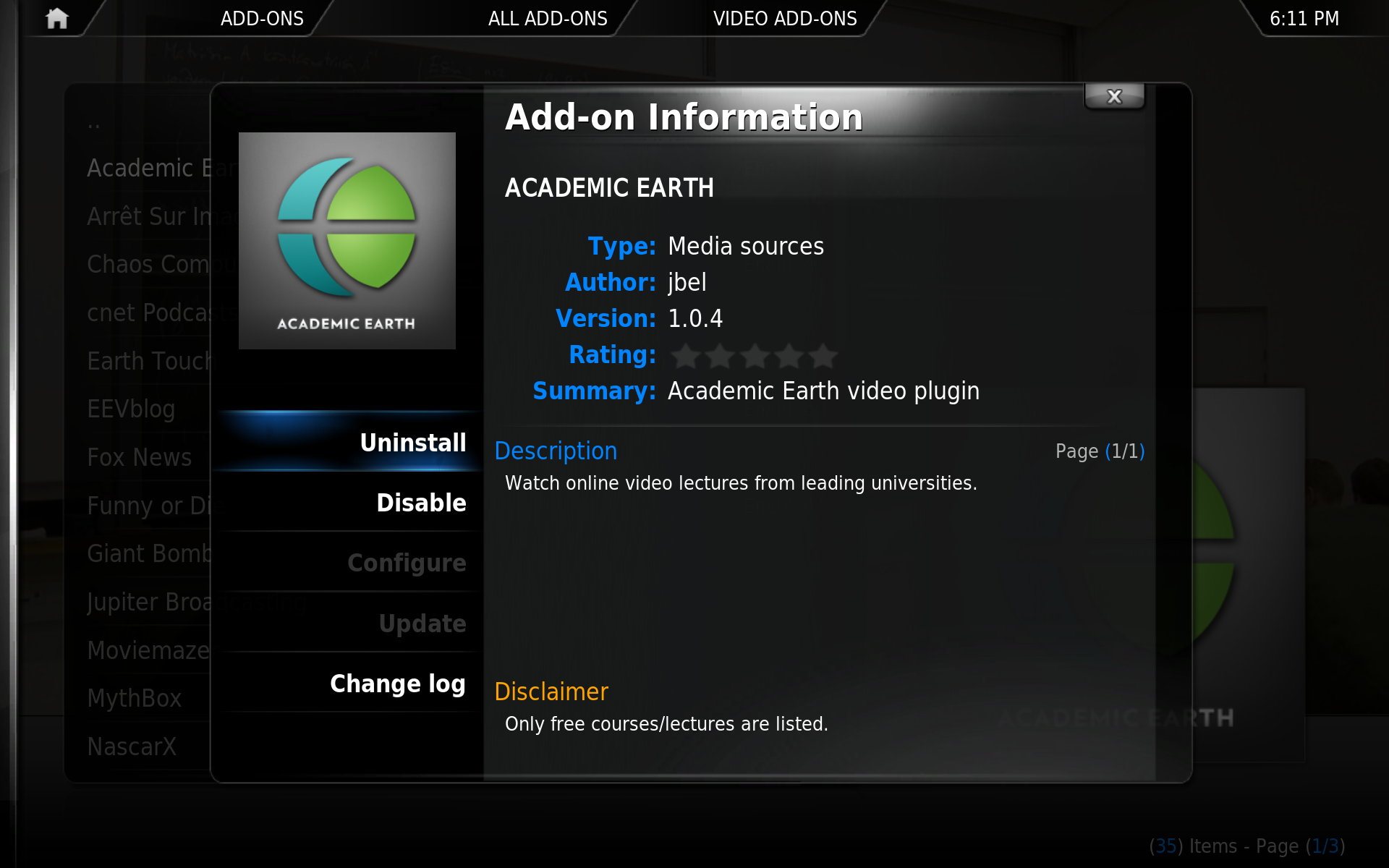This screenshot has width=1389, height=868.
Task: Click the Academic Earth logo thumbnail
Action: point(347,240)
